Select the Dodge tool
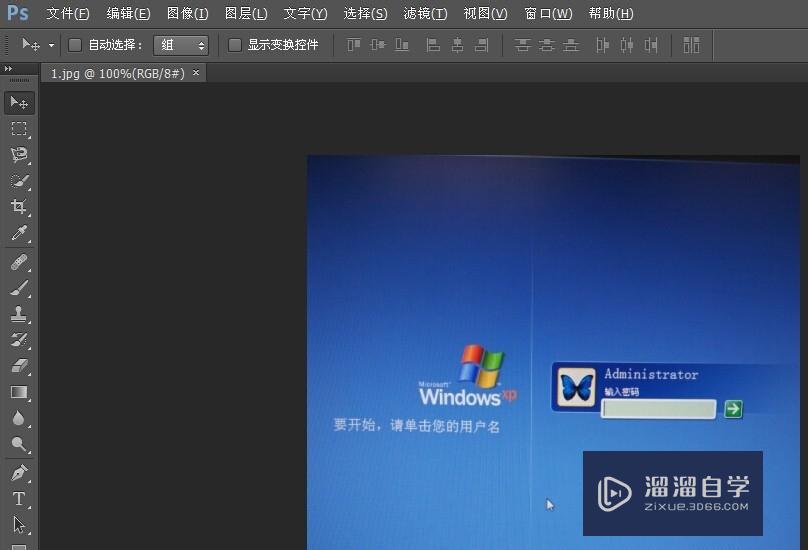The image size is (808, 550). click(x=19, y=444)
